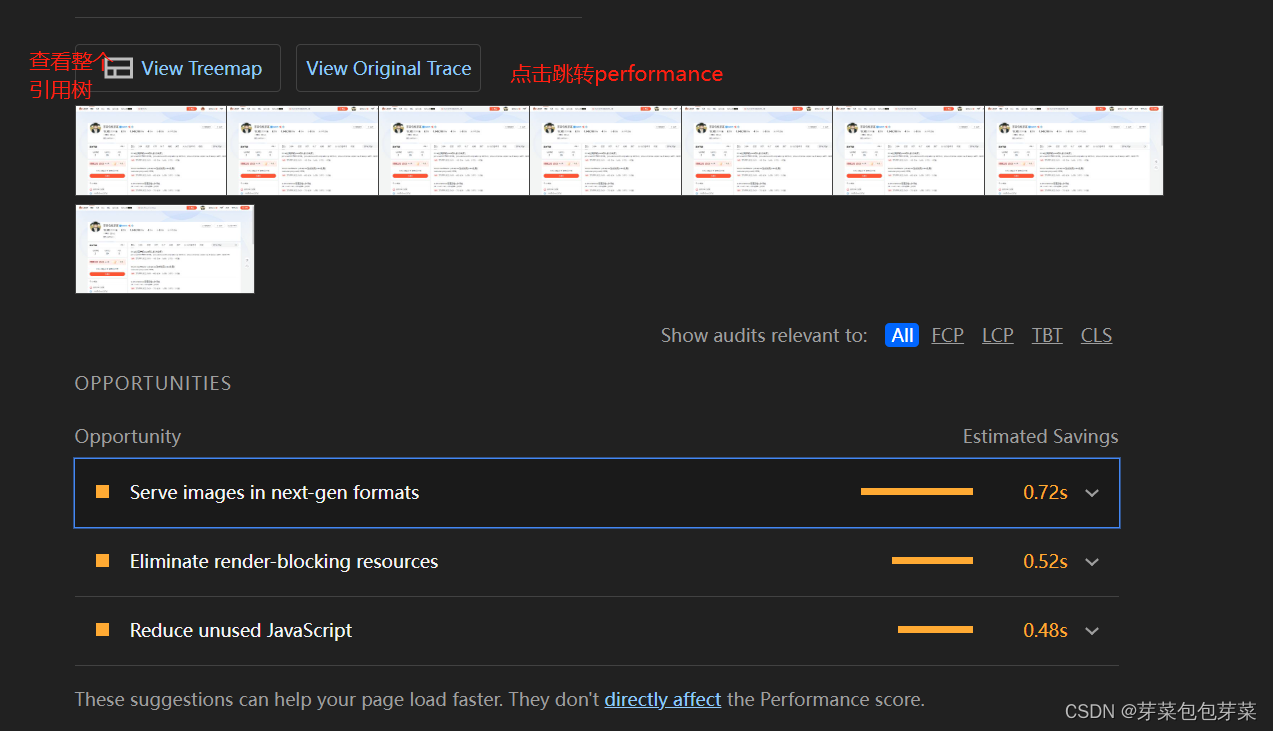Click the treemap grid icon
This screenshot has height=731, width=1273.
pyautogui.click(x=119, y=68)
